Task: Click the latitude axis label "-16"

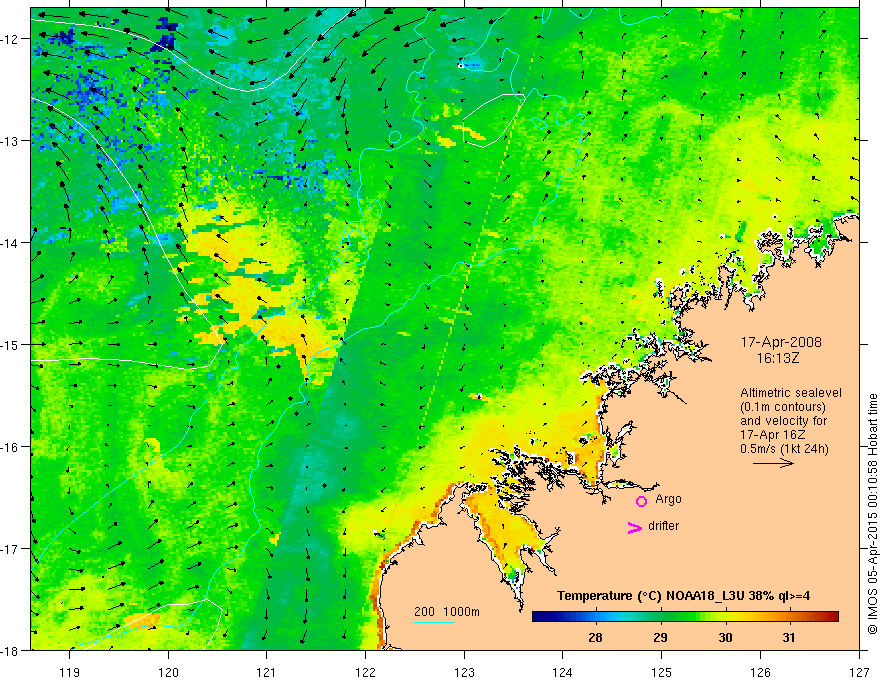Action: click(11, 447)
